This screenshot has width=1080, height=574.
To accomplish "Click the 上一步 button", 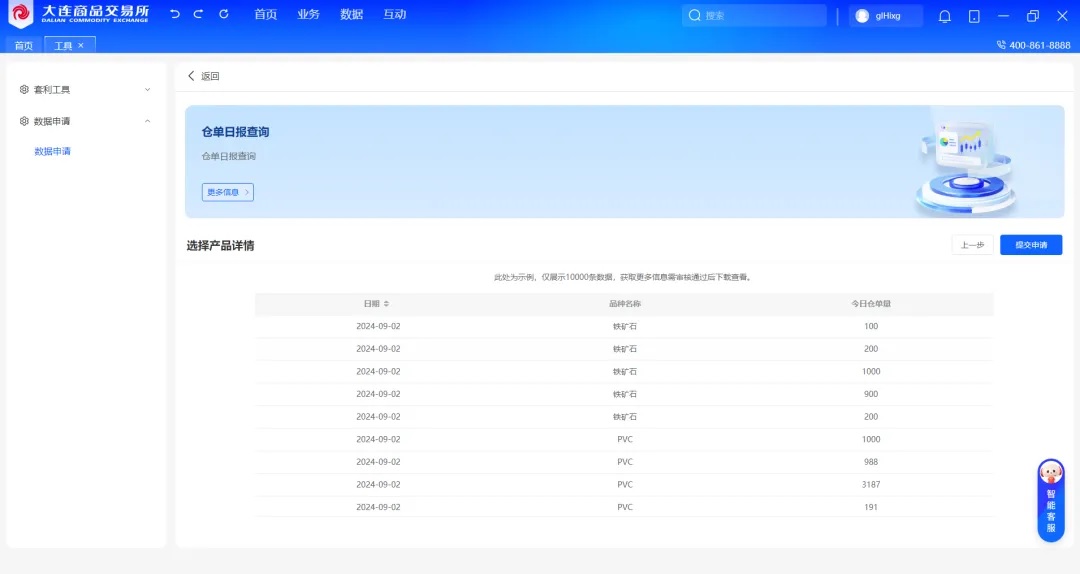I will pos(972,245).
